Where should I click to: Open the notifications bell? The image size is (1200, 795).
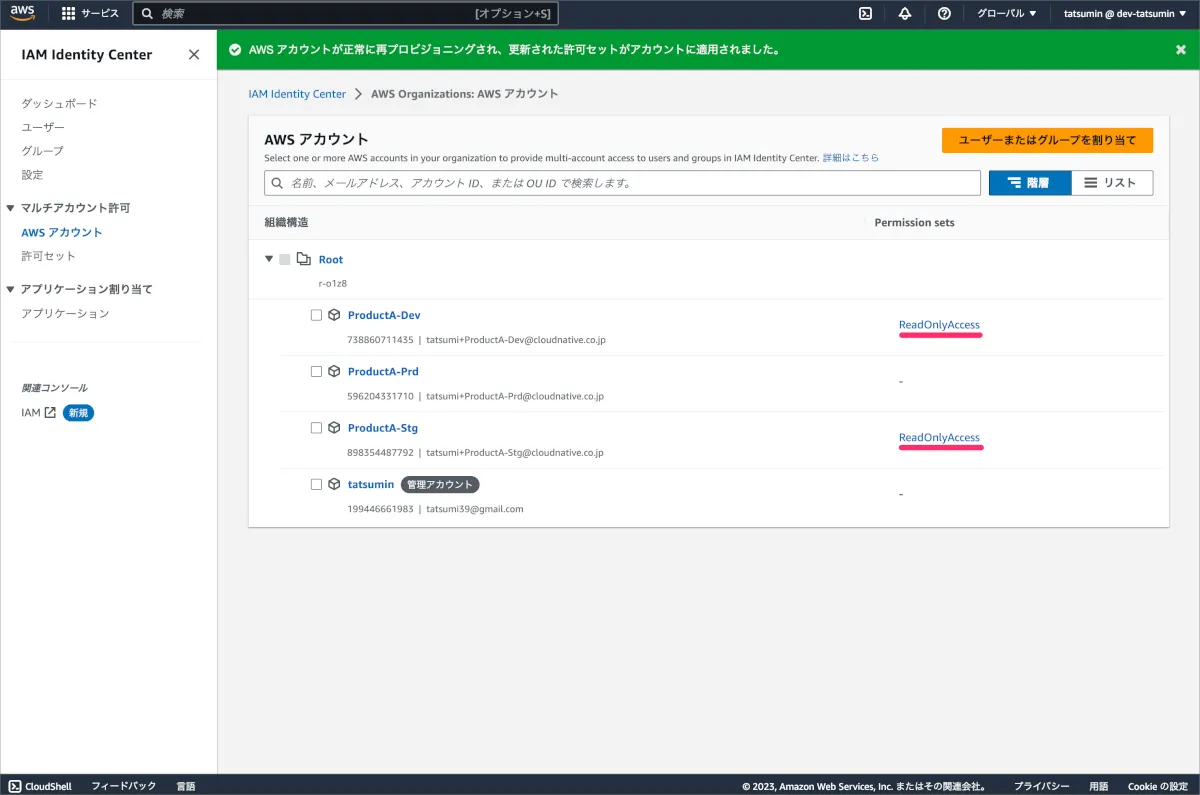(x=905, y=13)
